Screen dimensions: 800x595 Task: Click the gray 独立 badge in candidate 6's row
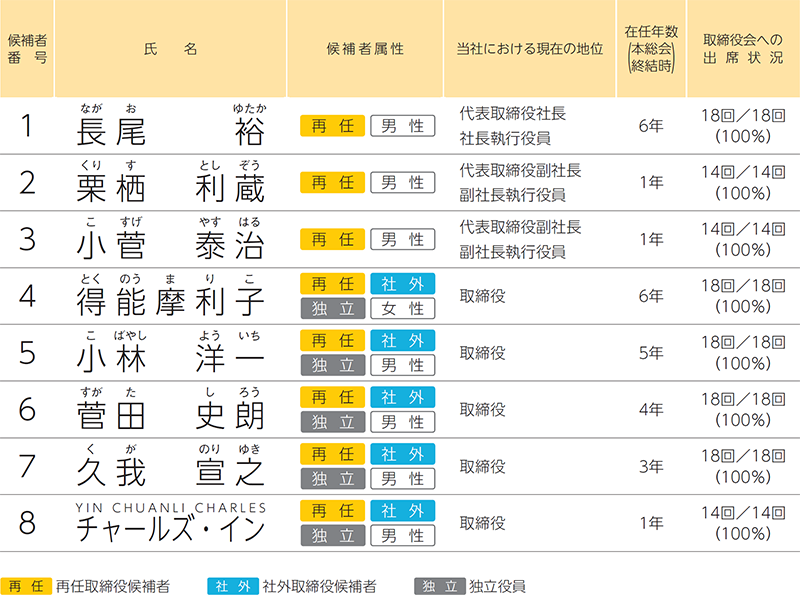coord(332,422)
